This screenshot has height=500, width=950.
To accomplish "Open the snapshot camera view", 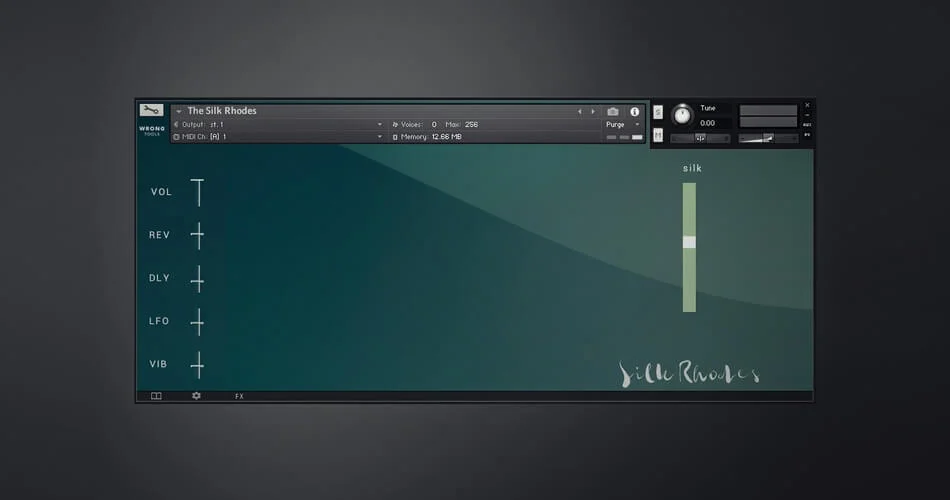I will pos(613,112).
